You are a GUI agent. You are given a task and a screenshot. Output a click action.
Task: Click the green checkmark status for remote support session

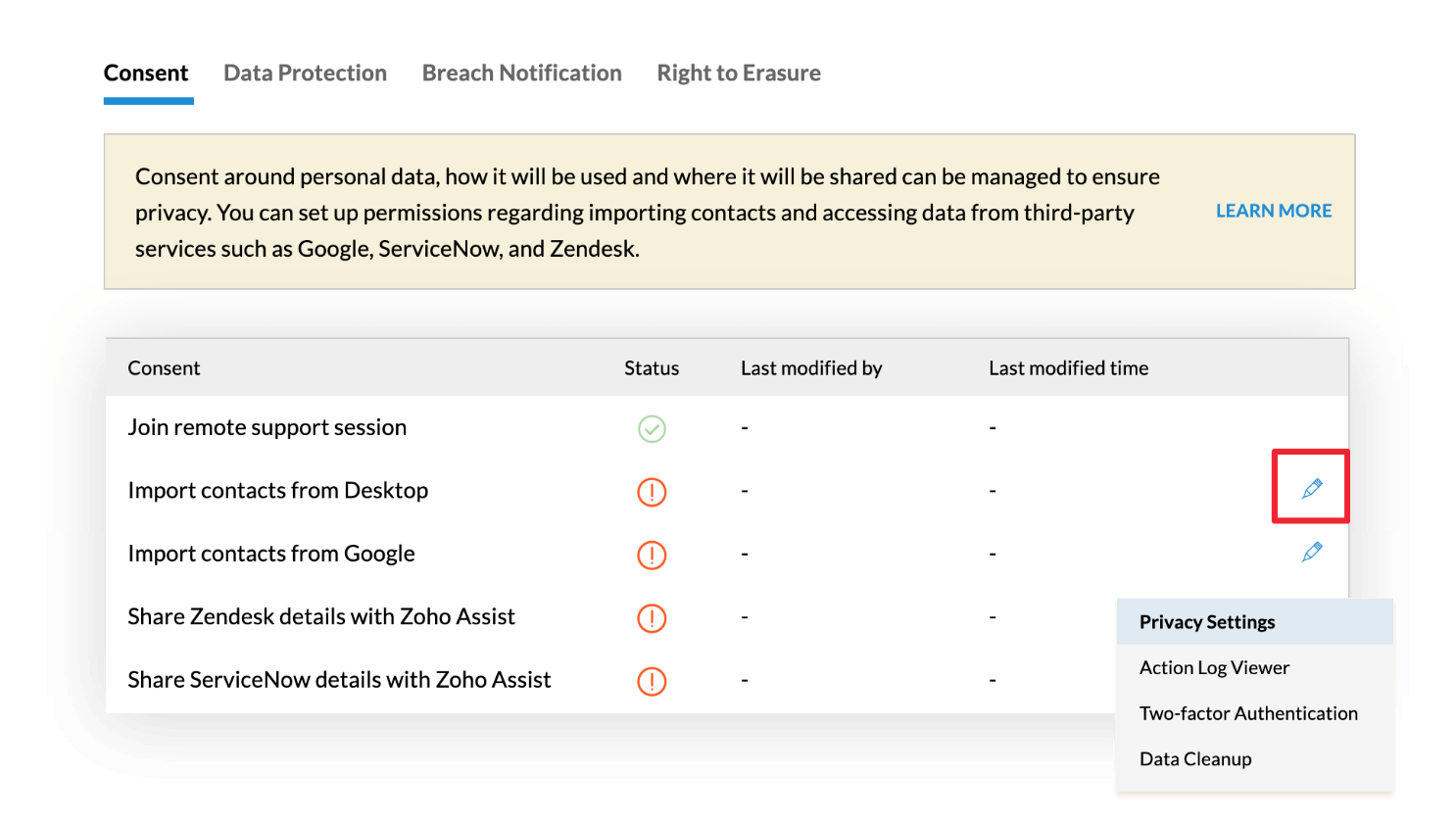(652, 428)
